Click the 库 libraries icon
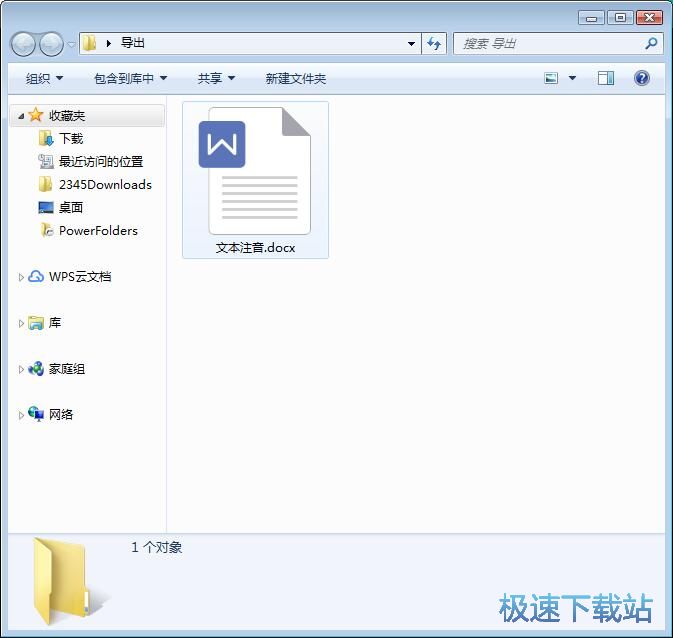This screenshot has width=673, height=638. [36, 323]
